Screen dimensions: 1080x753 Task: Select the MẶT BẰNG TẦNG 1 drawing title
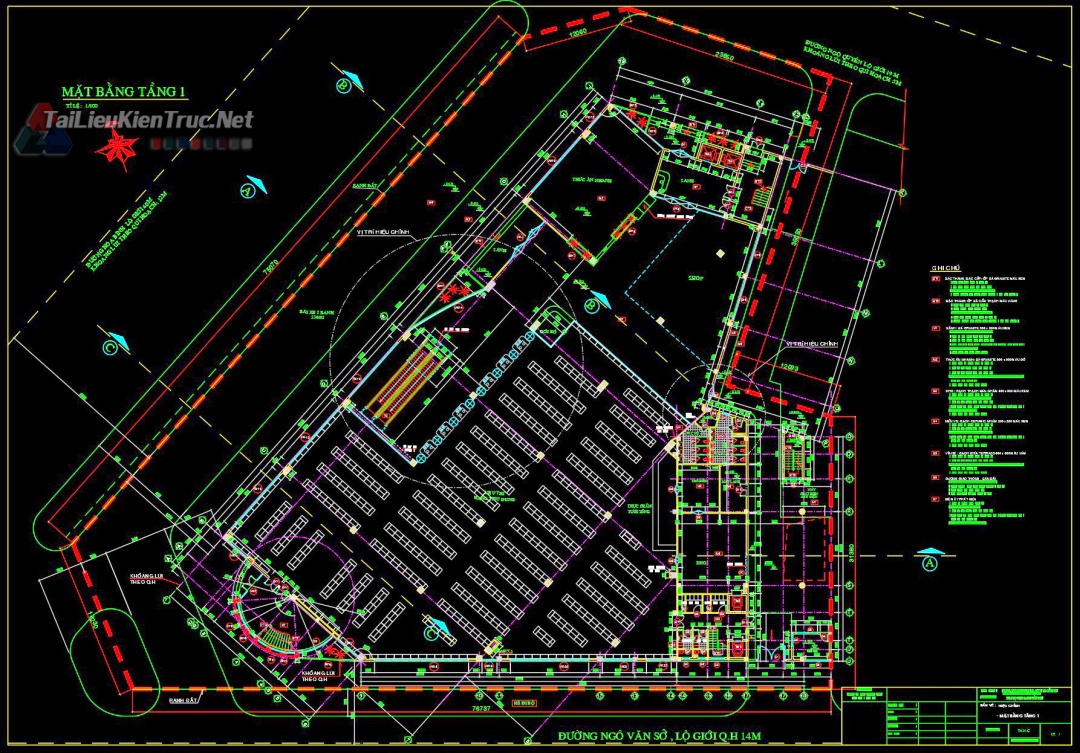pos(125,92)
